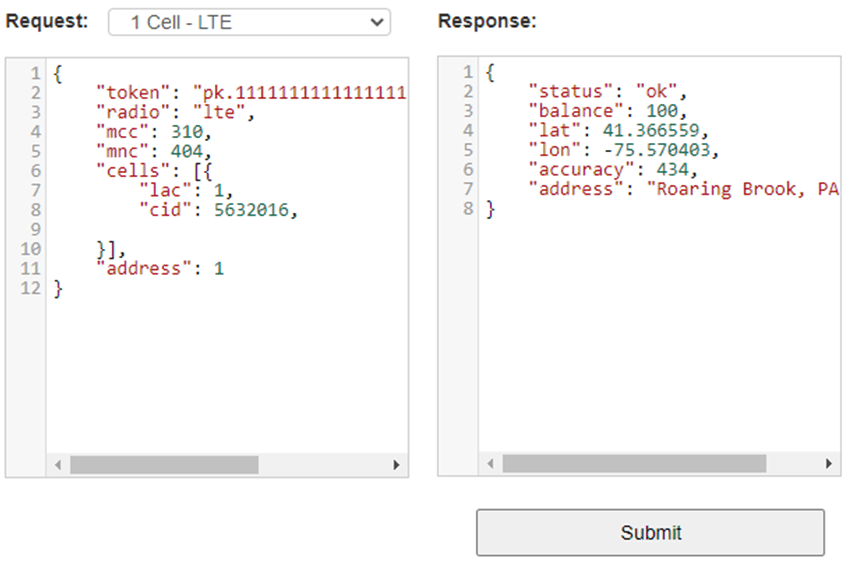Click request scrollbar right arrow
The height and width of the screenshot is (564, 849).
(396, 465)
